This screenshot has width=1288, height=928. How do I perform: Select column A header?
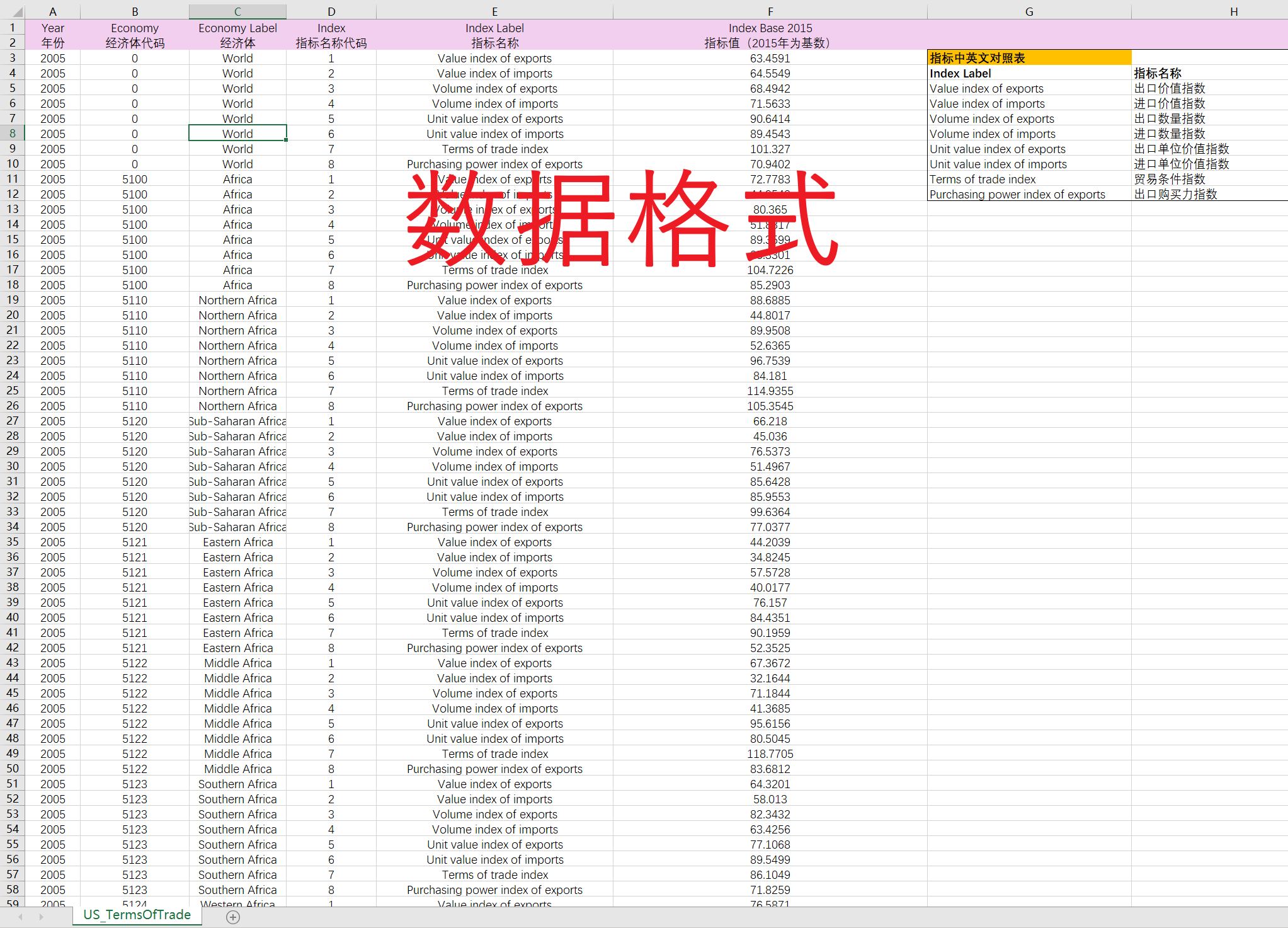click(x=53, y=11)
